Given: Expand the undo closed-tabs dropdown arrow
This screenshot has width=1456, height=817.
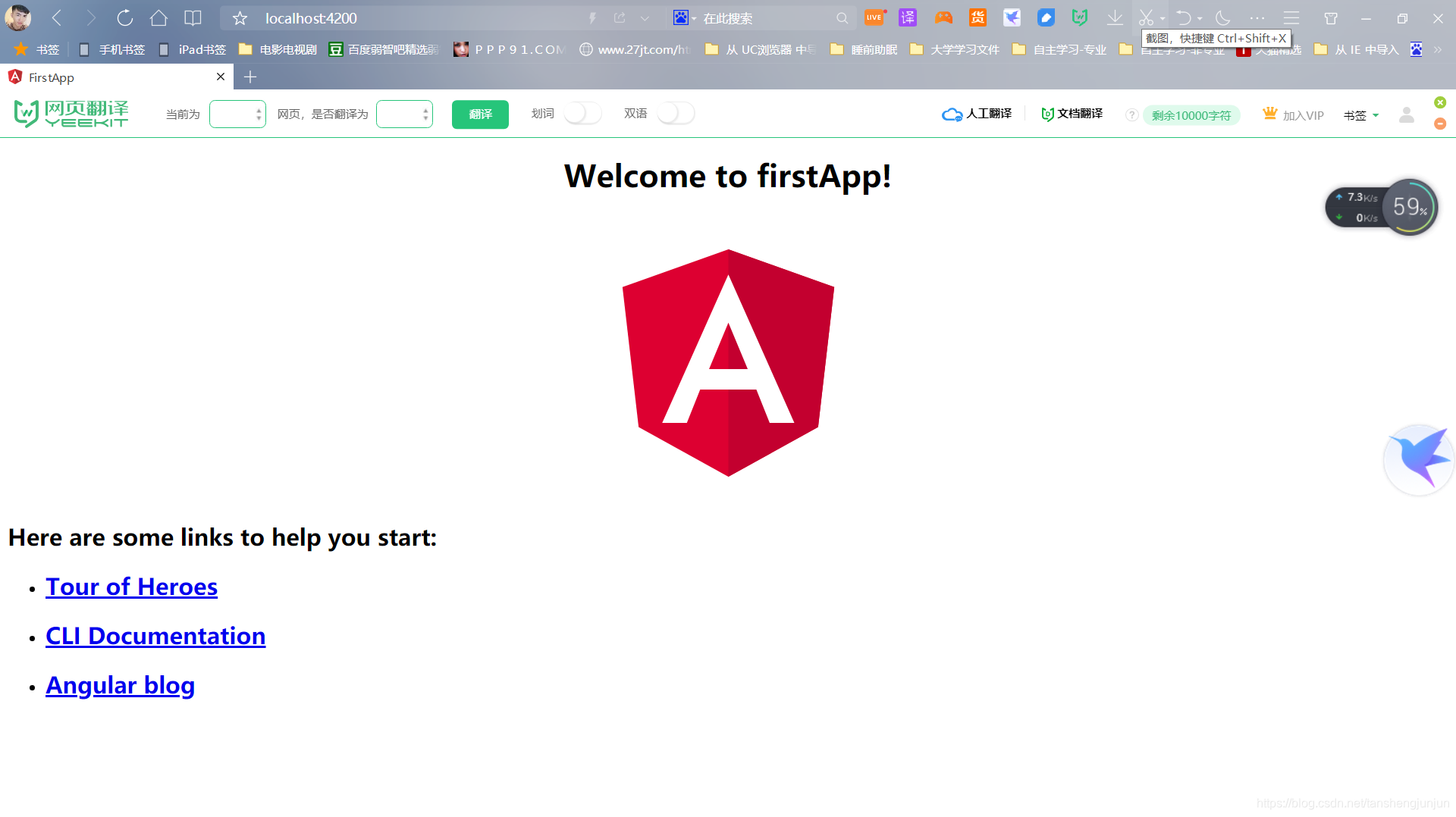Looking at the screenshot, I should 1200,18.
